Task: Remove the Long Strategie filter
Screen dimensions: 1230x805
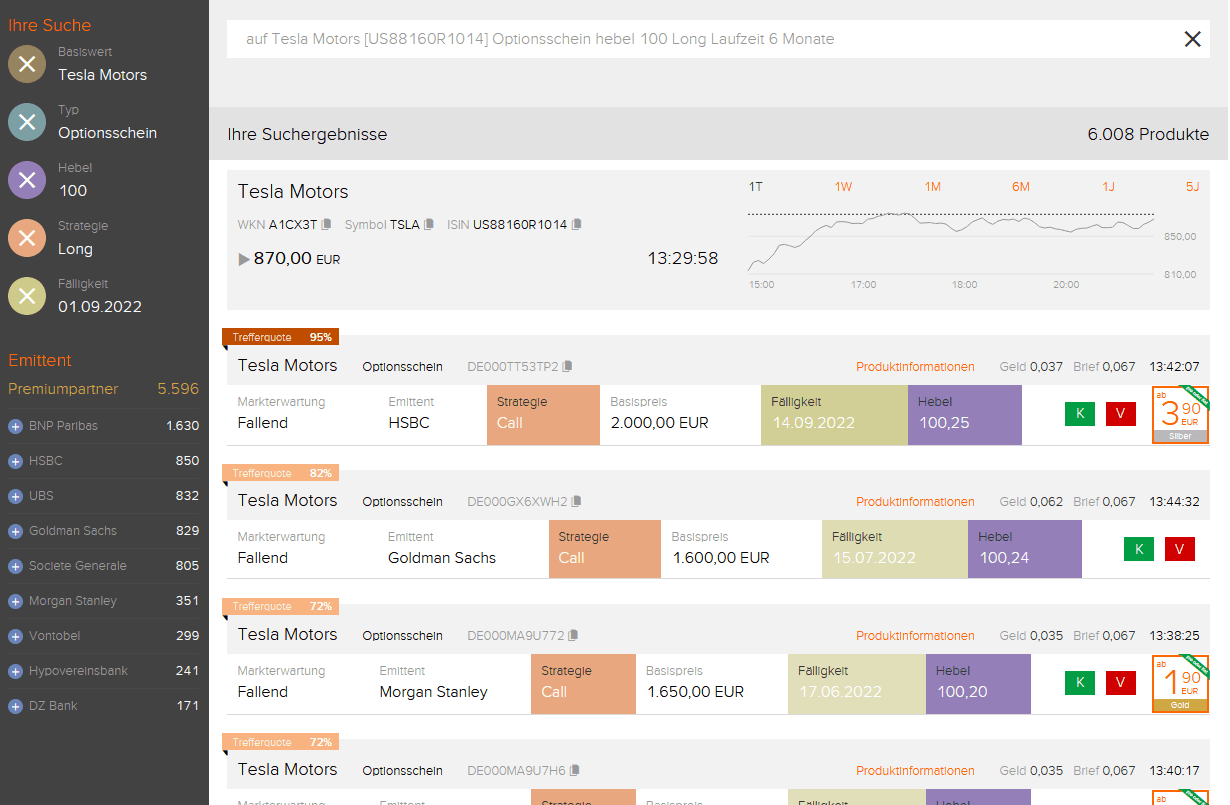Action: click(27, 238)
